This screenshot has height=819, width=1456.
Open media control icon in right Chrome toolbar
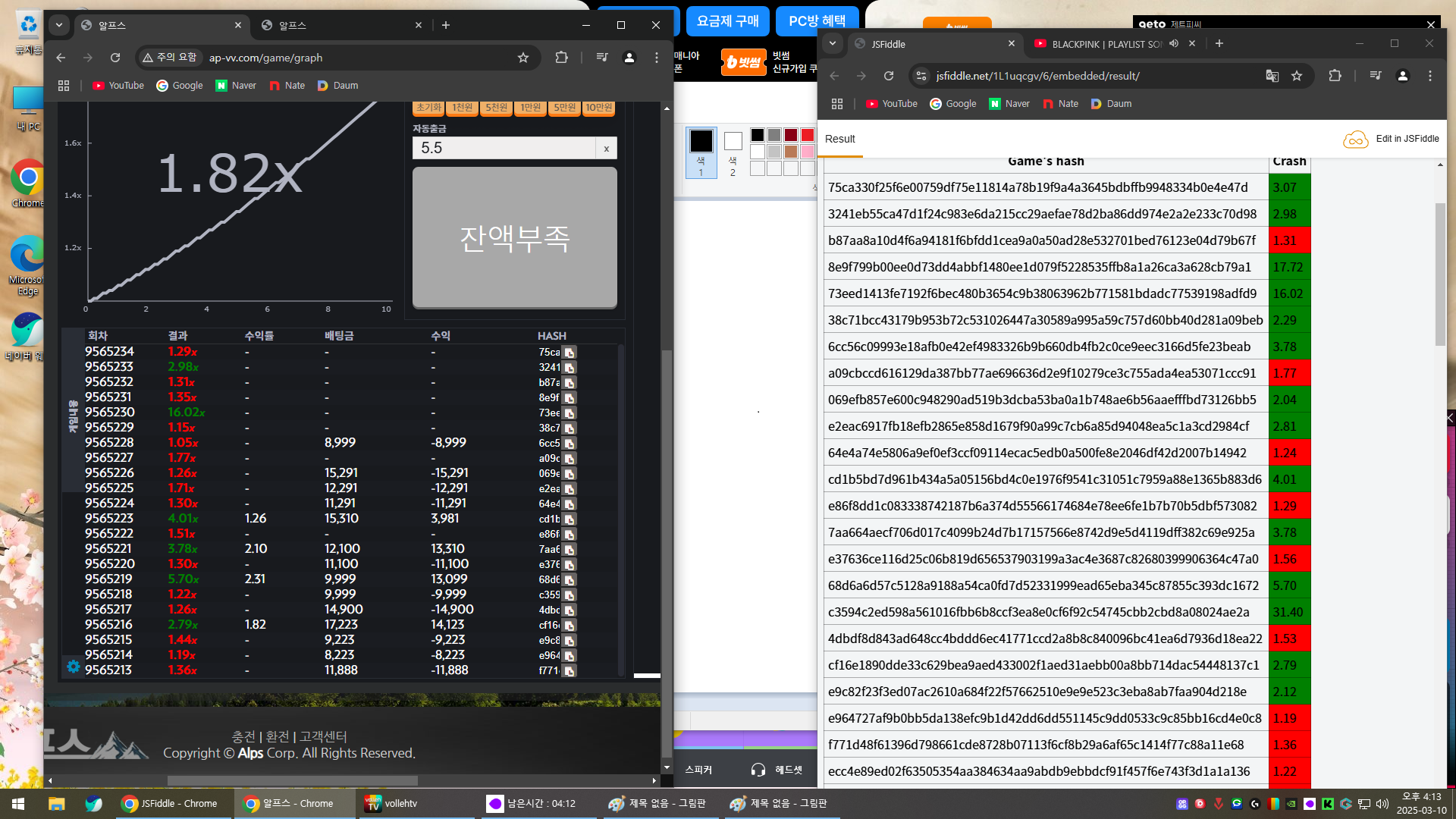[x=1375, y=76]
